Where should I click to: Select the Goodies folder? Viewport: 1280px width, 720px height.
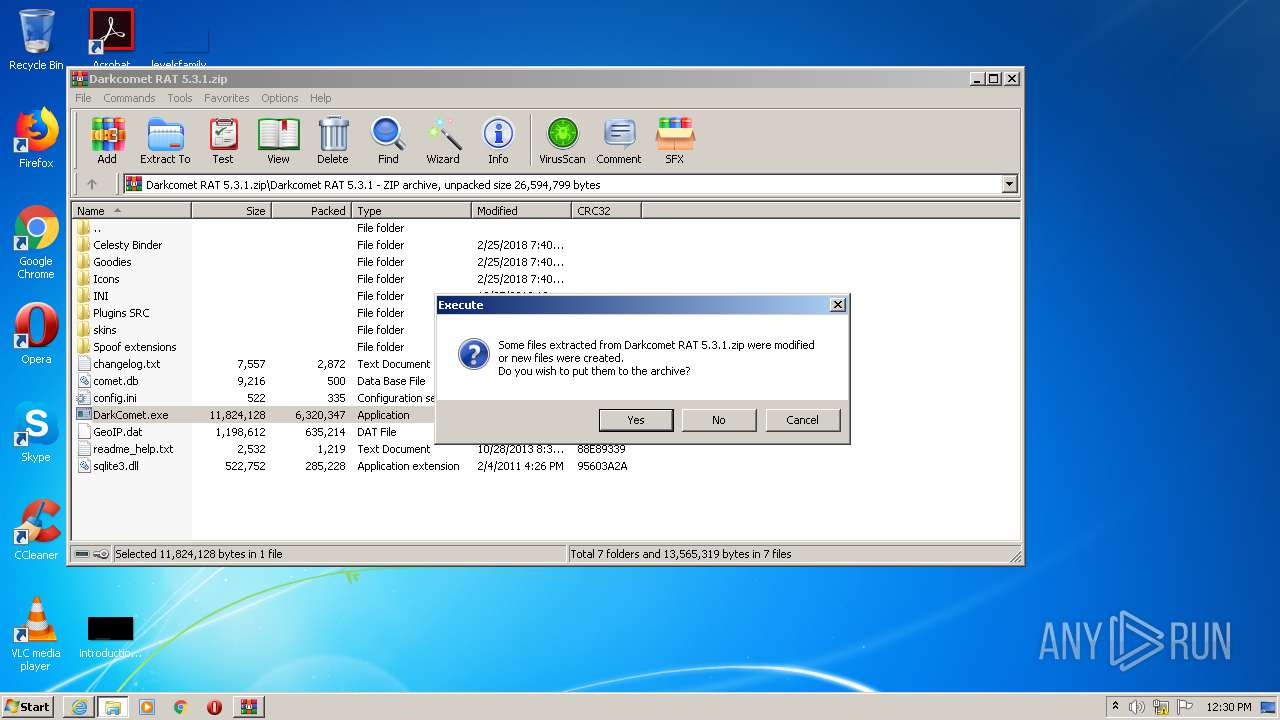112,262
